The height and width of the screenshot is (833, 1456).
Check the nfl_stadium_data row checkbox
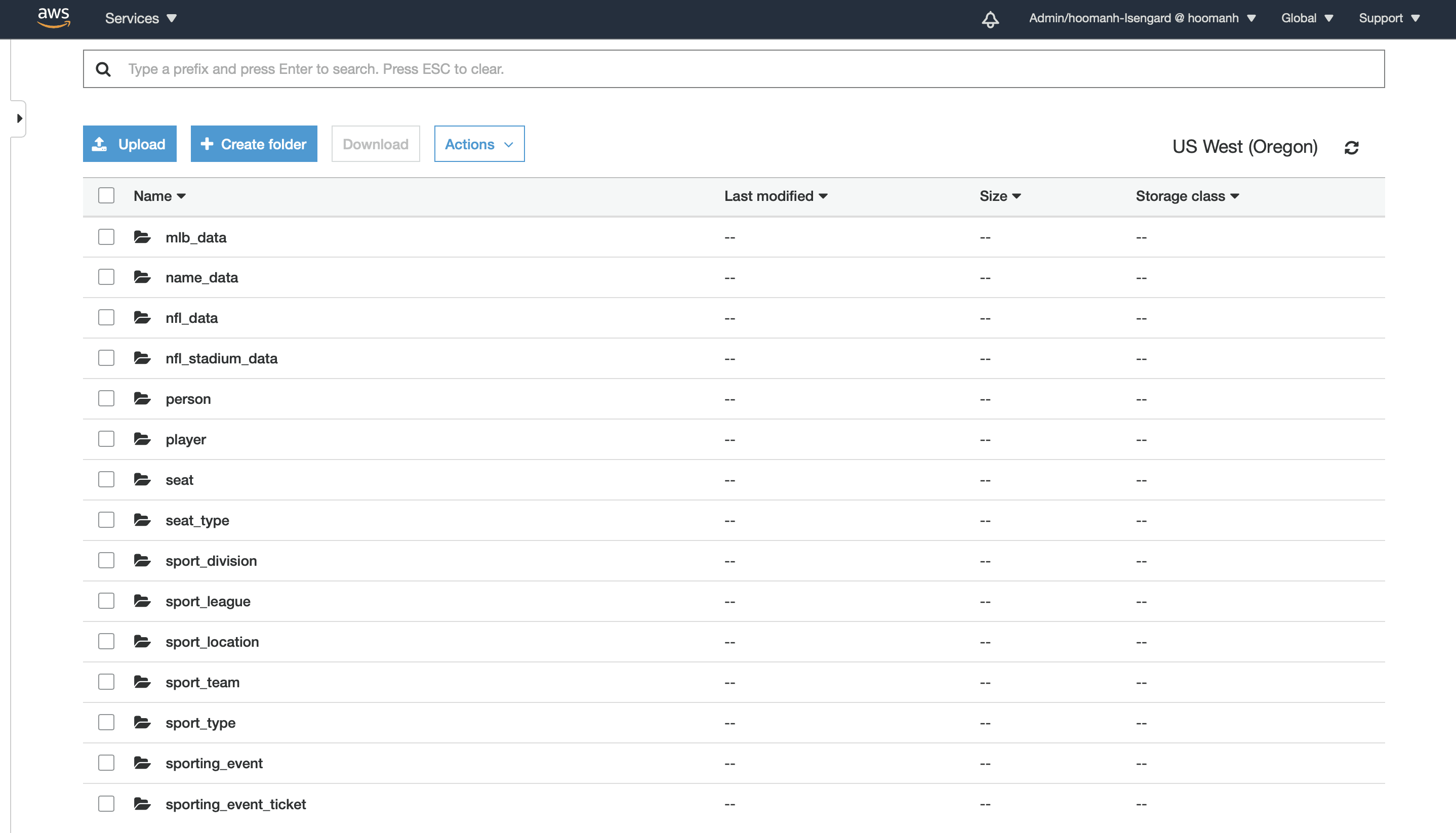106,358
